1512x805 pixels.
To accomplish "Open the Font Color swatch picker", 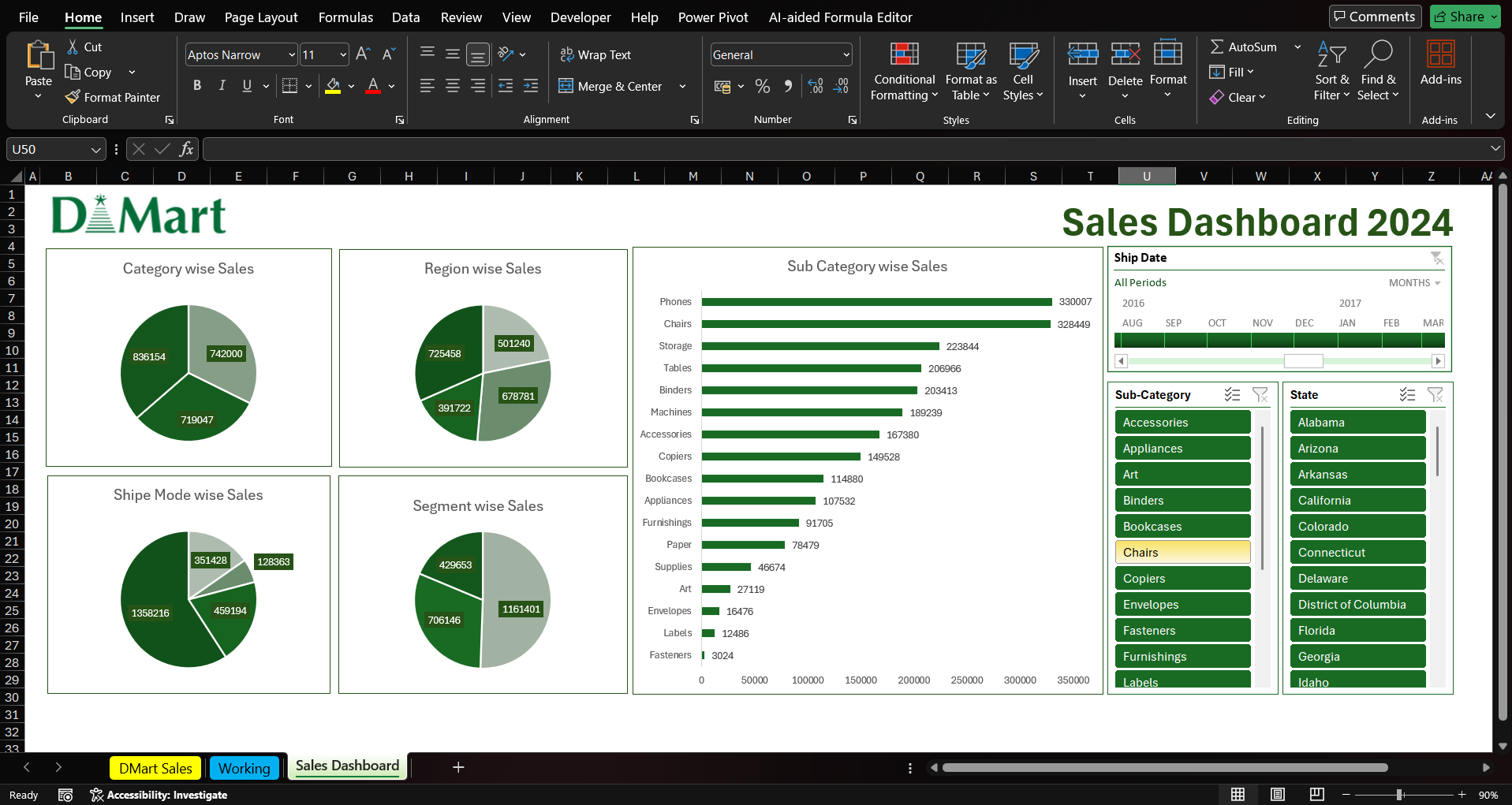I will 390,87.
